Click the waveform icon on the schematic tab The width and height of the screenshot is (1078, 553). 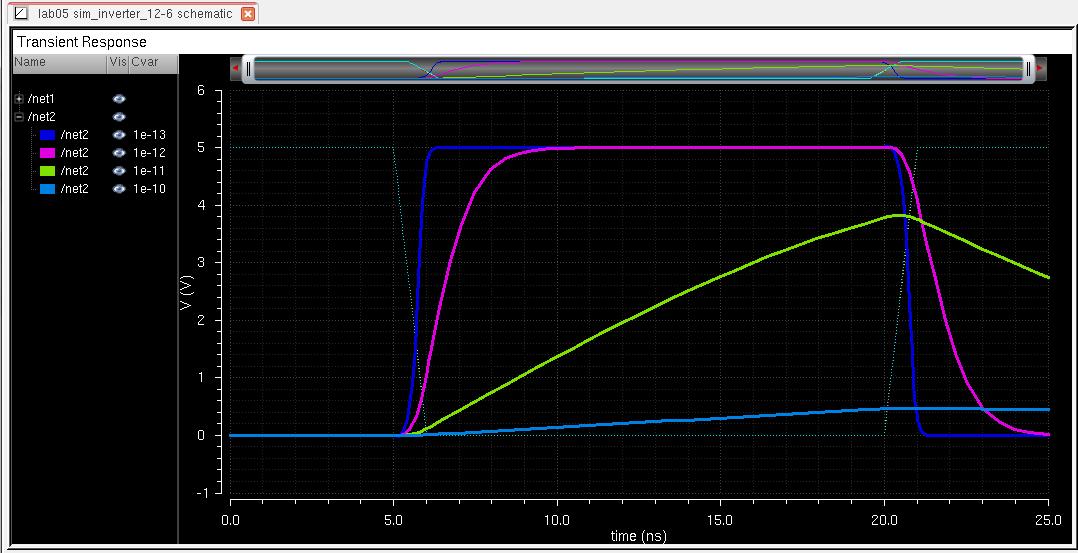pyautogui.click(x=21, y=14)
